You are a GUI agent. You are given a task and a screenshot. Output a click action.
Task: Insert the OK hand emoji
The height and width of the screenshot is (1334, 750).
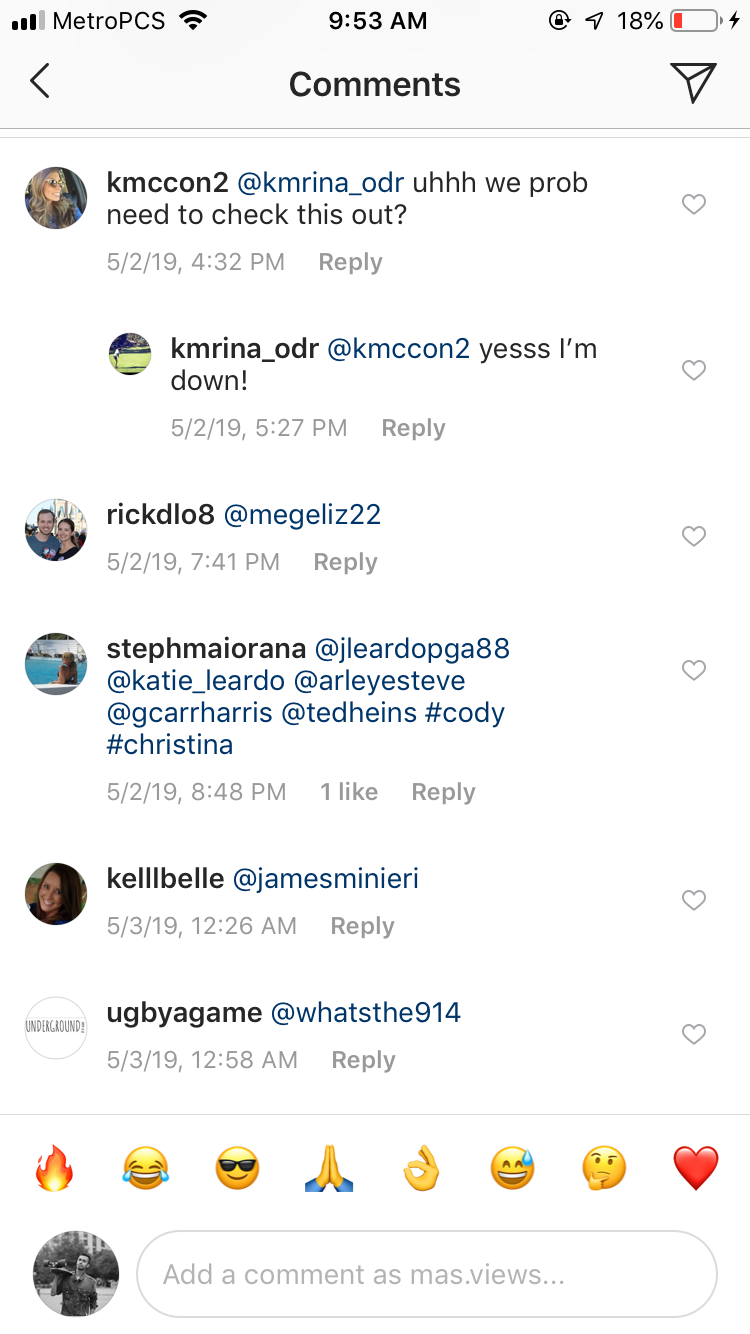coord(421,1167)
